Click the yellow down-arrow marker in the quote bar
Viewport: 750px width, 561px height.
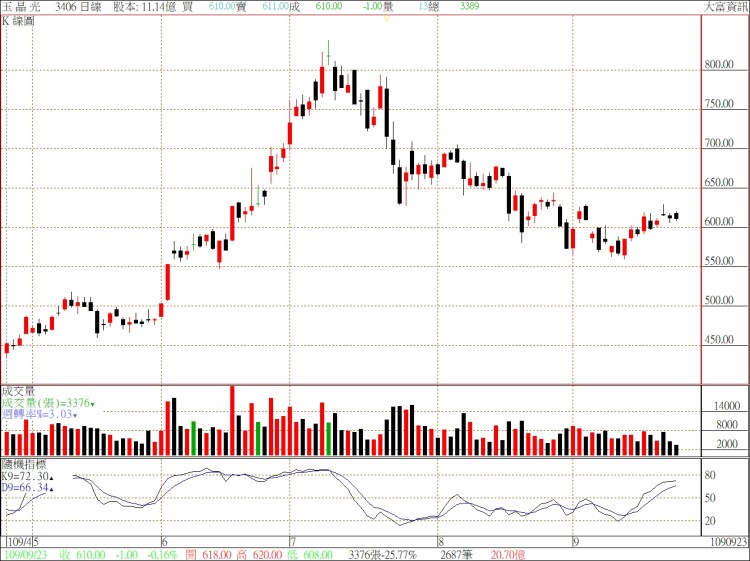pos(387,18)
